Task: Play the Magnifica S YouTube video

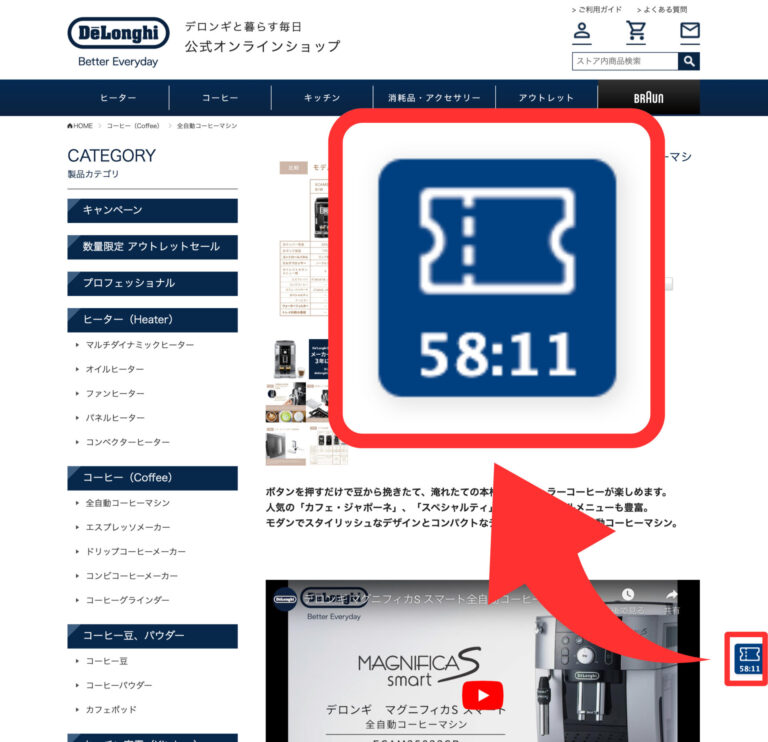Action: (x=483, y=695)
